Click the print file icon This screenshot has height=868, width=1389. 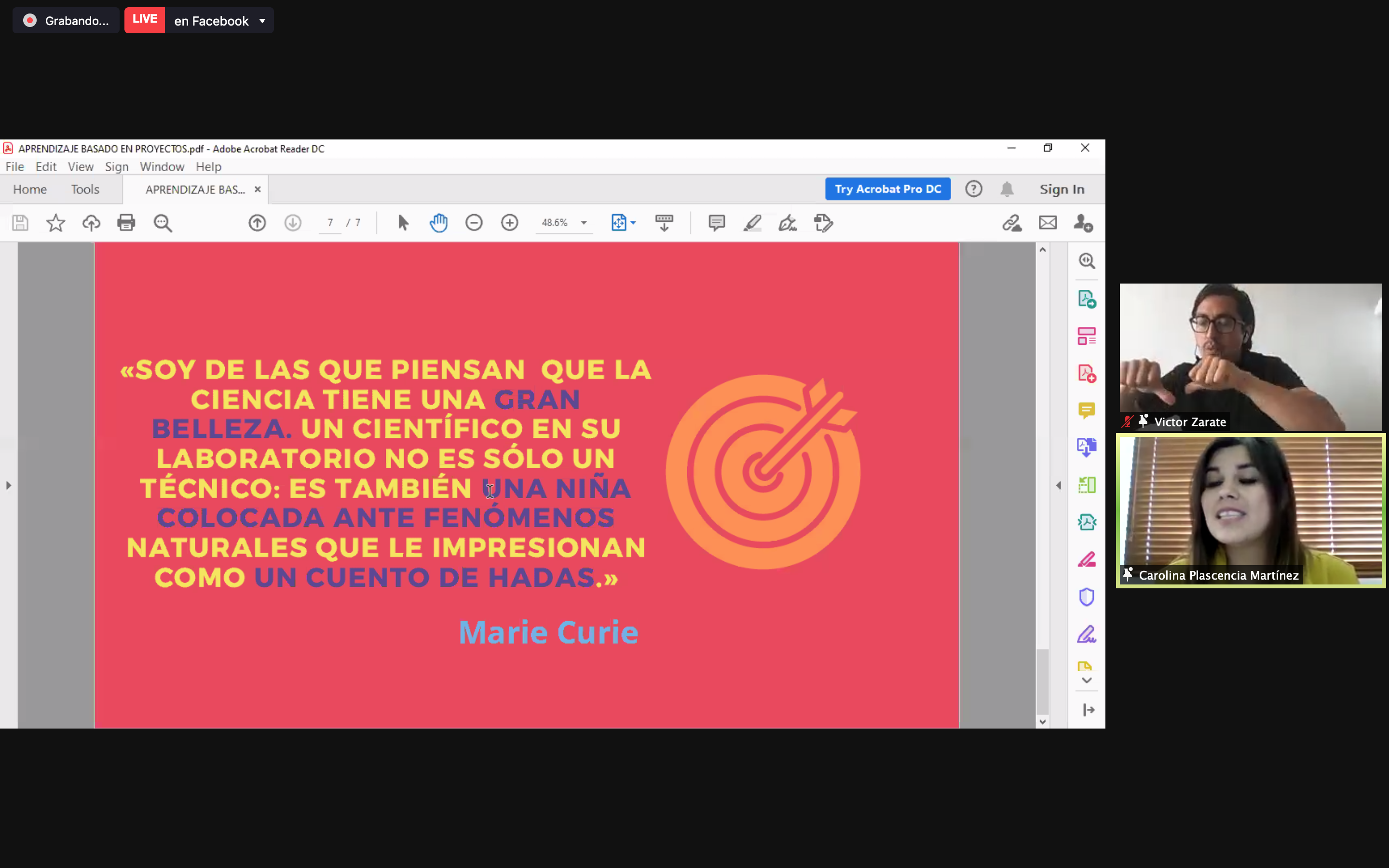[x=126, y=223]
